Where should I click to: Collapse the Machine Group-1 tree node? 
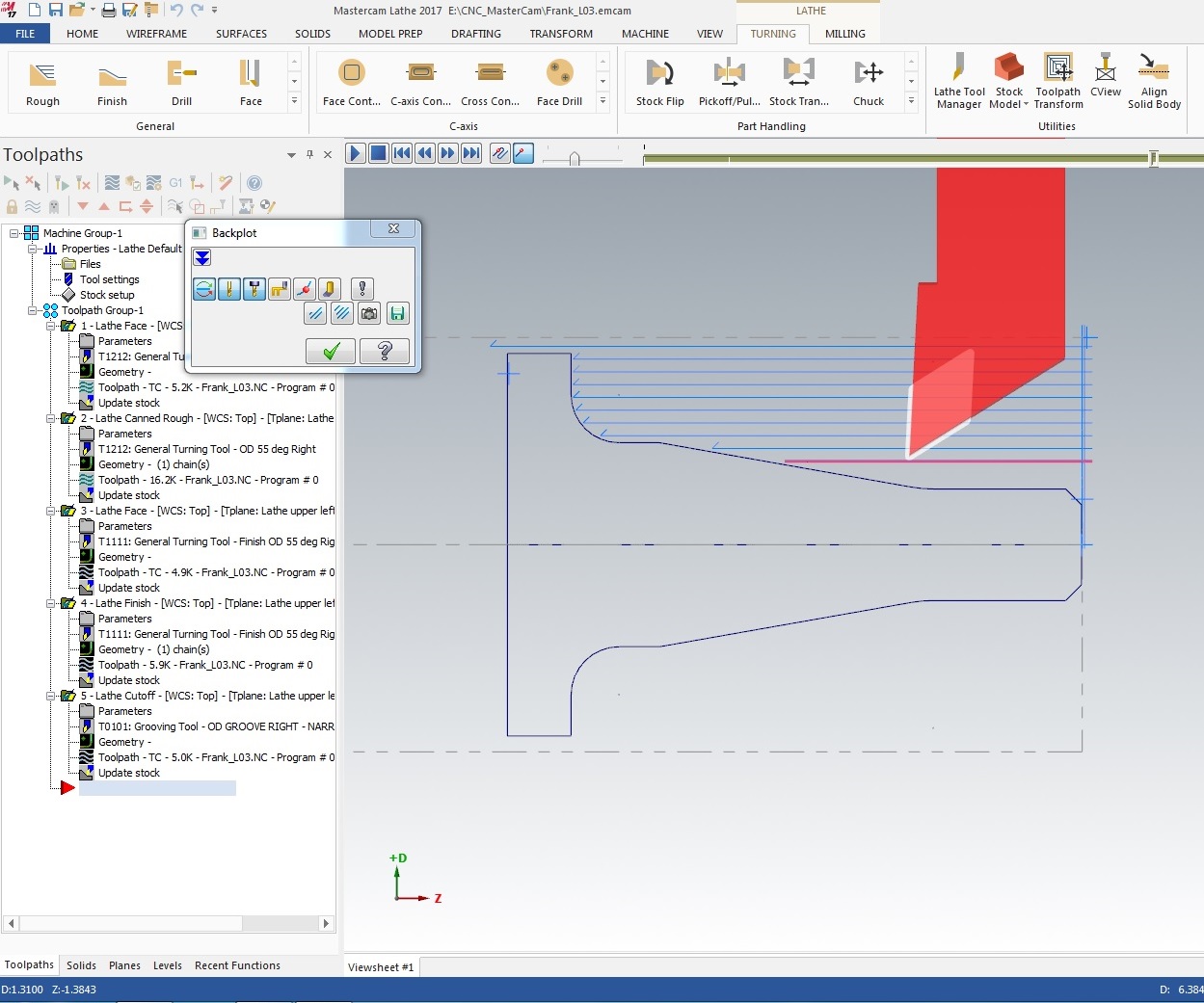(15, 233)
